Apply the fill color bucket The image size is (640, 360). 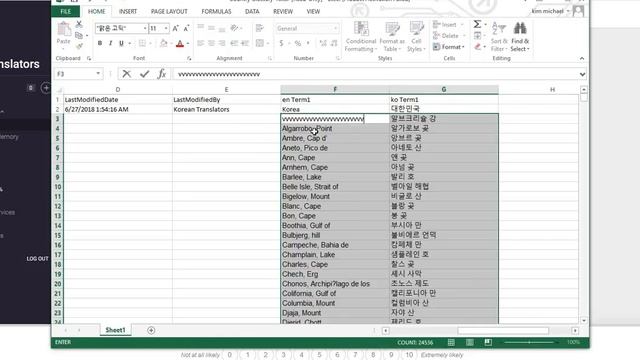[x=163, y=43]
